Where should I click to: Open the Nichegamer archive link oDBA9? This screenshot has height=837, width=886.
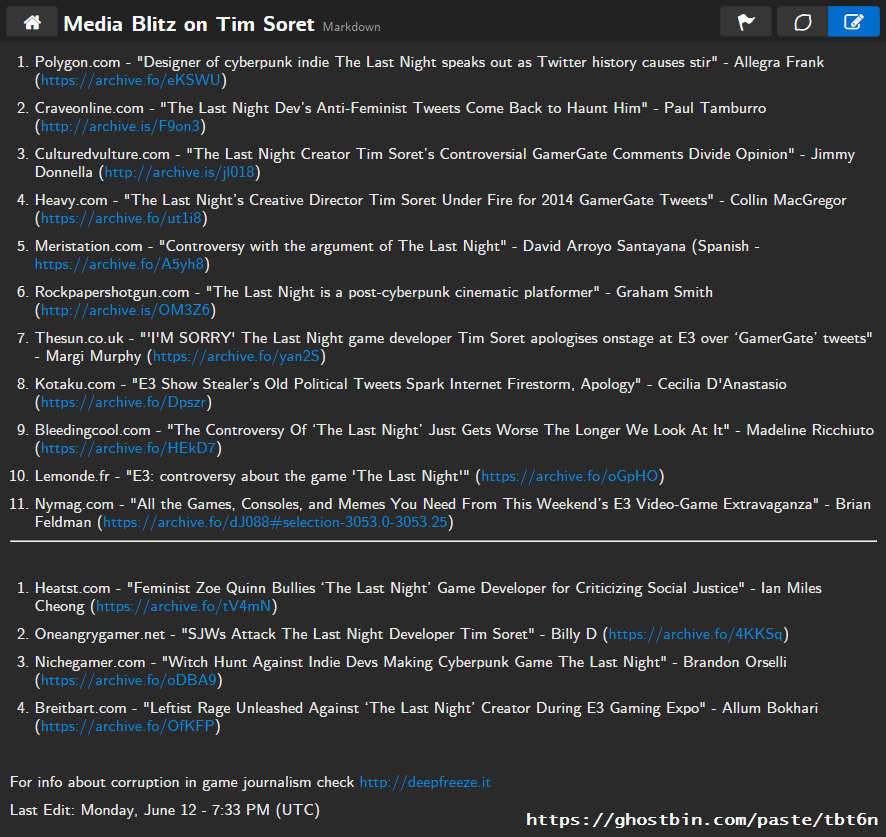(x=129, y=680)
